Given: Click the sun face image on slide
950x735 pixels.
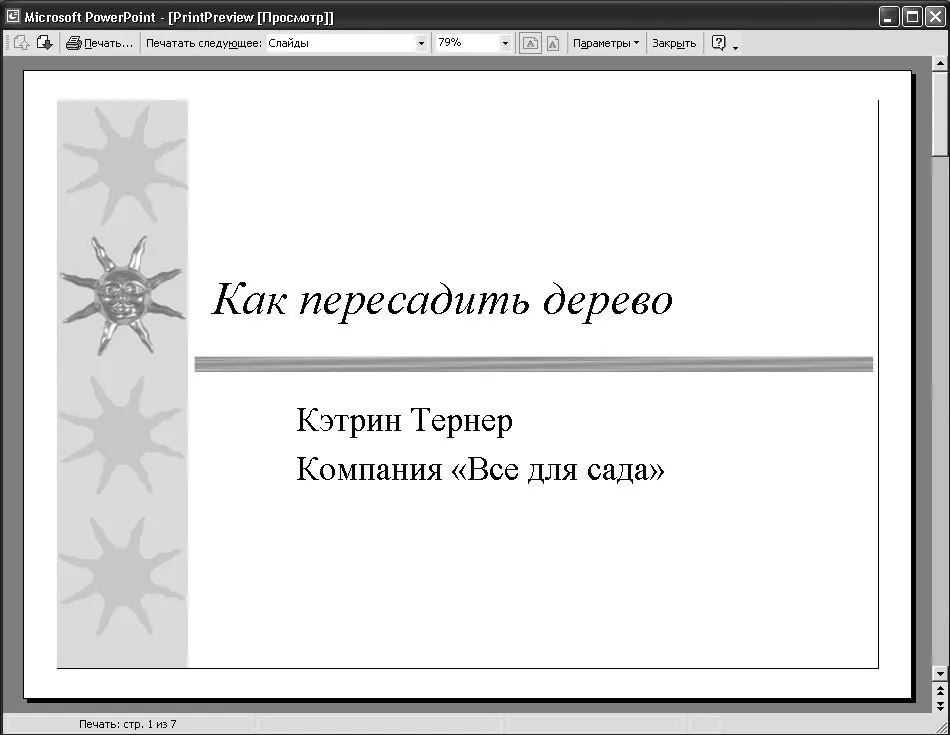Looking at the screenshot, I should (x=122, y=296).
